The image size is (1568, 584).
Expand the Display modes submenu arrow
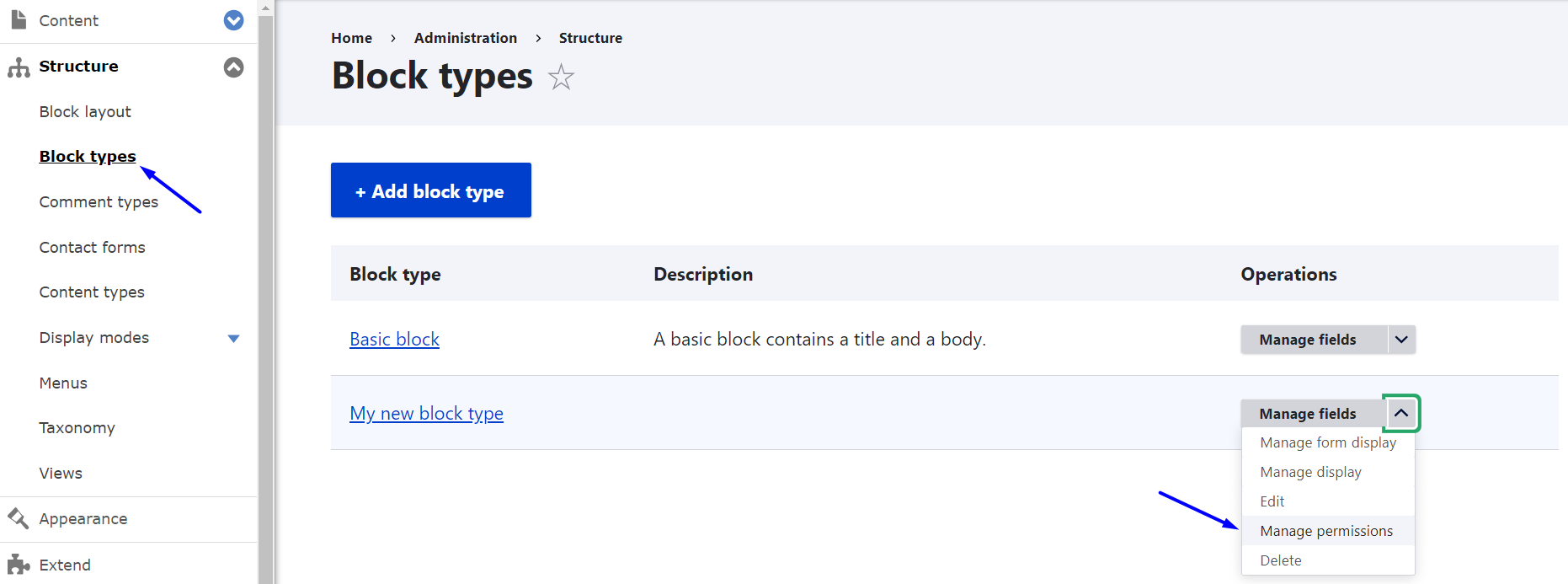(x=234, y=339)
